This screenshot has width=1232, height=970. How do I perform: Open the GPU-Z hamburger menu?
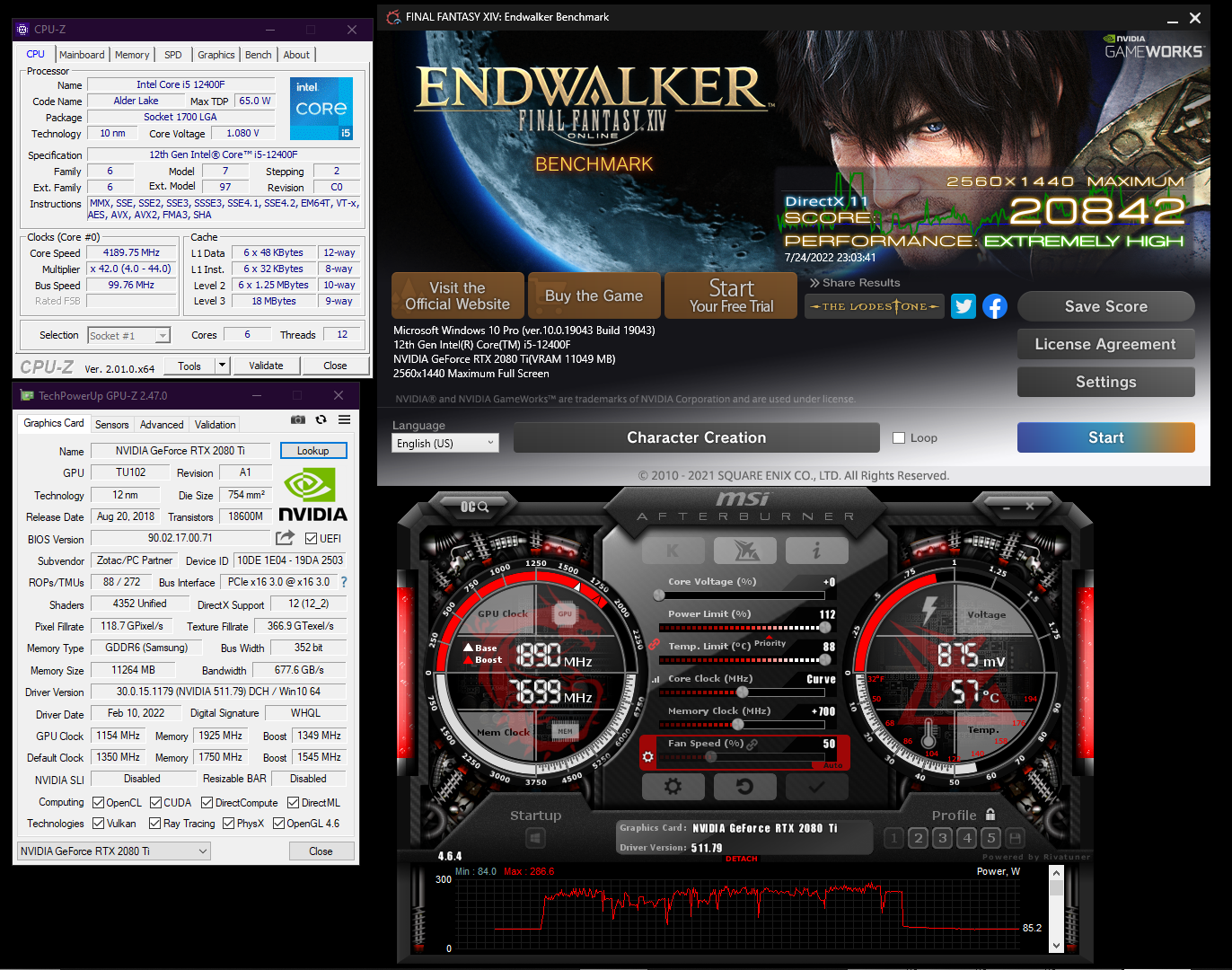point(344,419)
